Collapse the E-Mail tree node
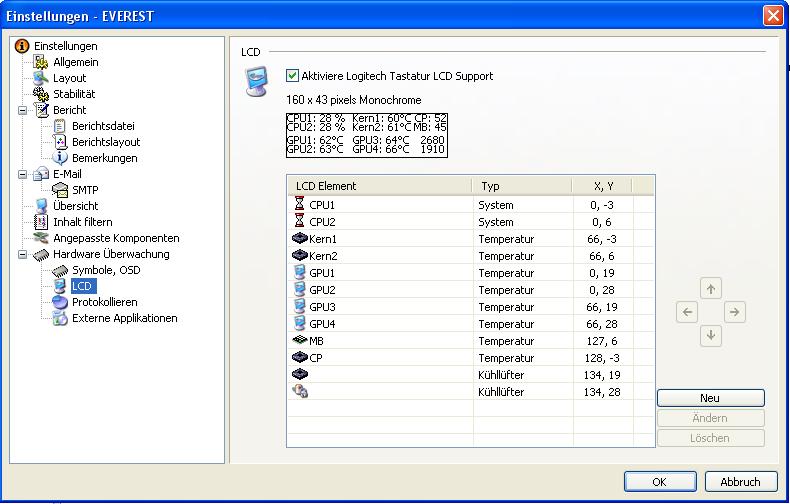Viewport: 790px width, 504px height. pos(23,174)
